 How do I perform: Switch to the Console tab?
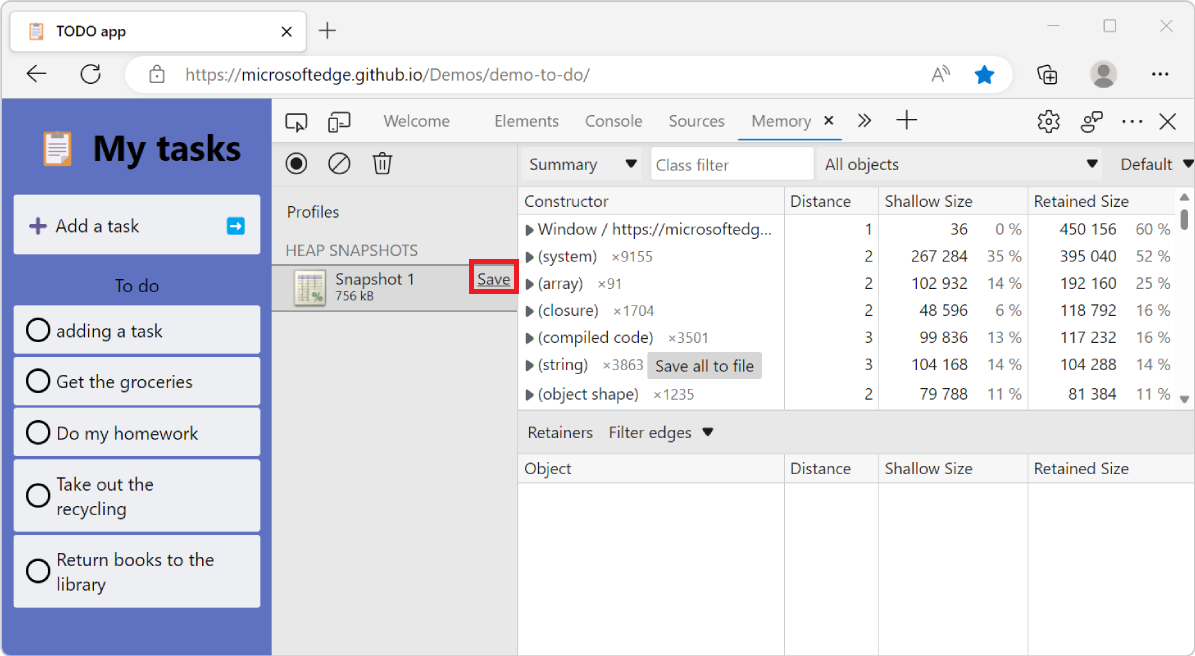(613, 120)
